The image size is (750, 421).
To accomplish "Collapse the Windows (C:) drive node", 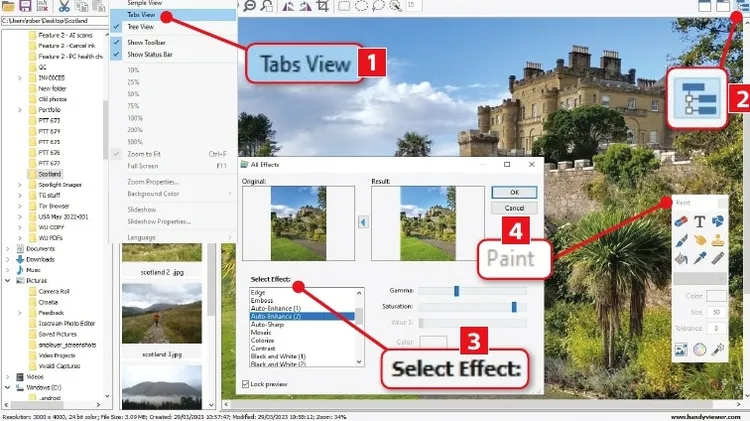I will pos(7,388).
